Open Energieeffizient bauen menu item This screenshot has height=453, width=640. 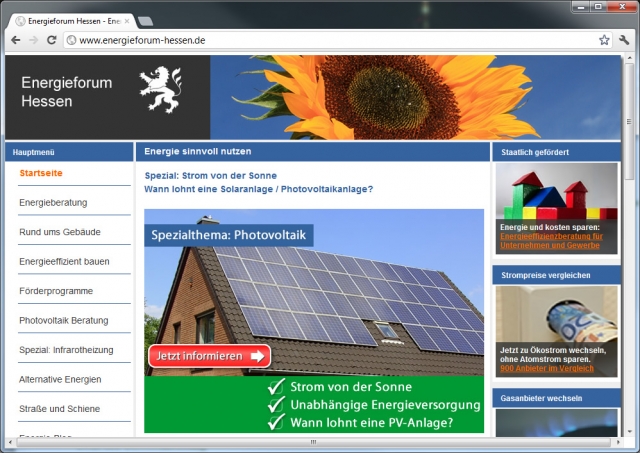[64, 261]
